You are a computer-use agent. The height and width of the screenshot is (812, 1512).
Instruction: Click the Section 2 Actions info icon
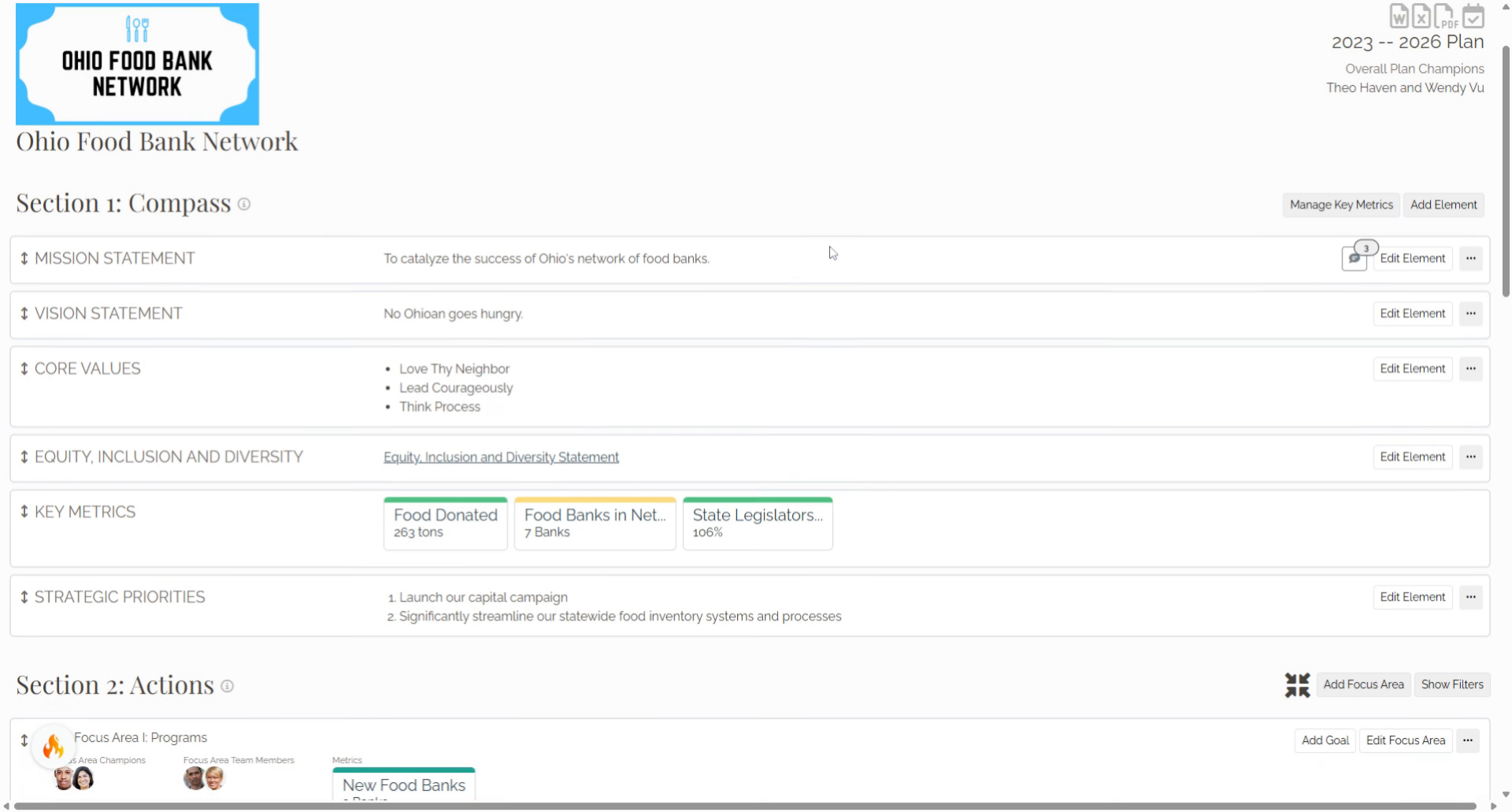227,686
